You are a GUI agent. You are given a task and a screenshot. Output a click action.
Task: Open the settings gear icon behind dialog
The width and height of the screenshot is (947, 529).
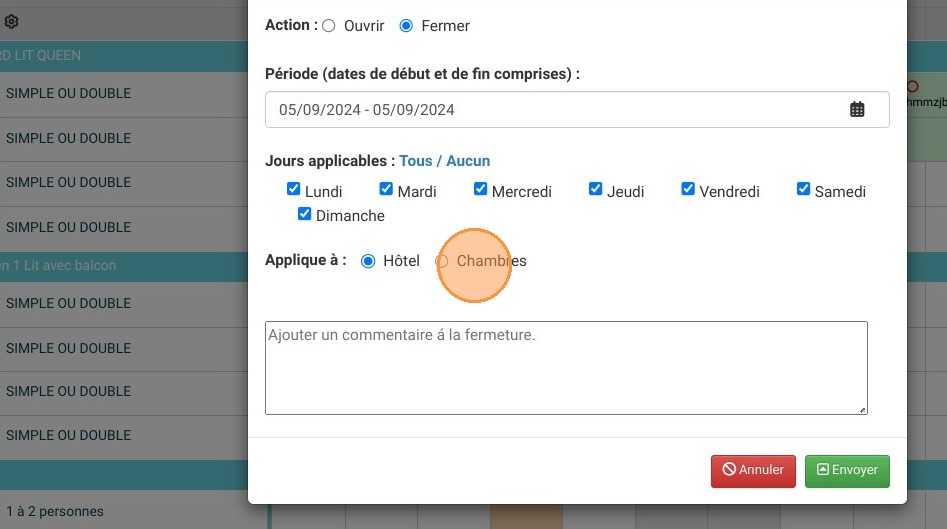click(11, 22)
